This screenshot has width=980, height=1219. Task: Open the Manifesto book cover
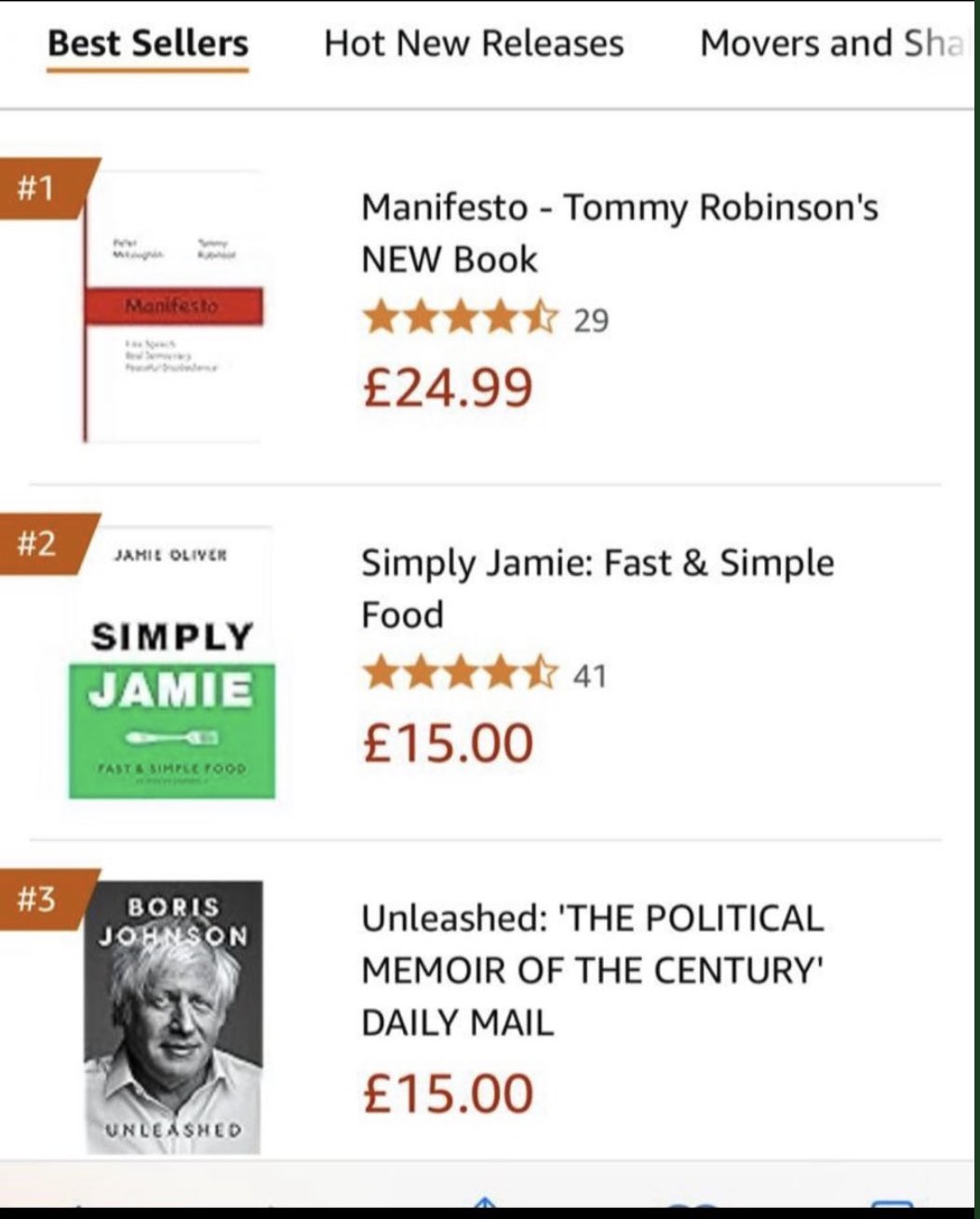pyautogui.click(x=173, y=305)
